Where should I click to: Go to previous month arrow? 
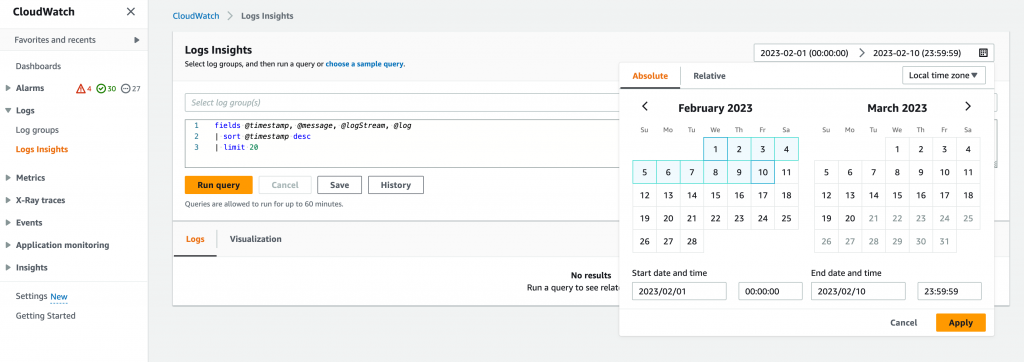click(645, 107)
